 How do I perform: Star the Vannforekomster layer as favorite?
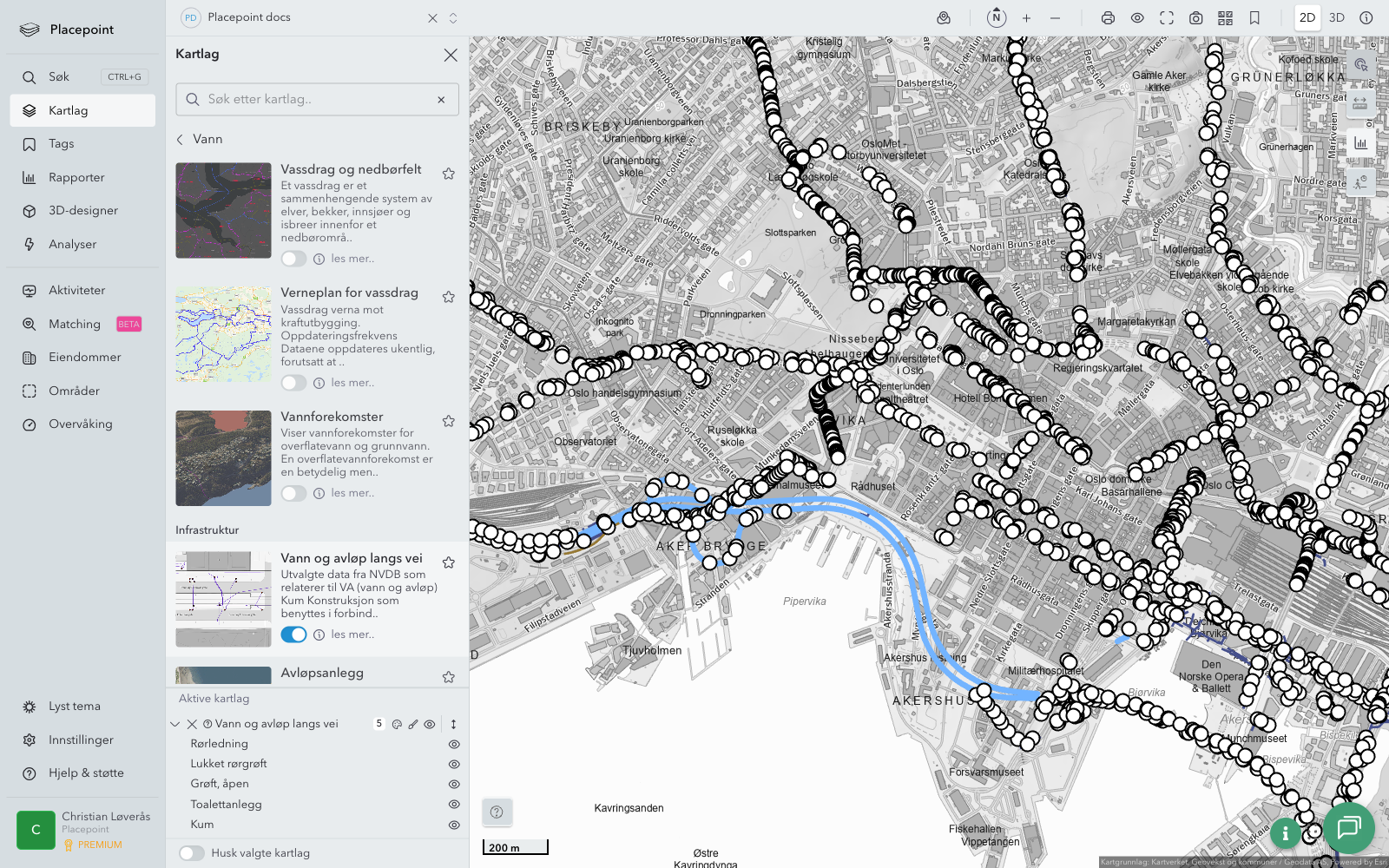(449, 421)
